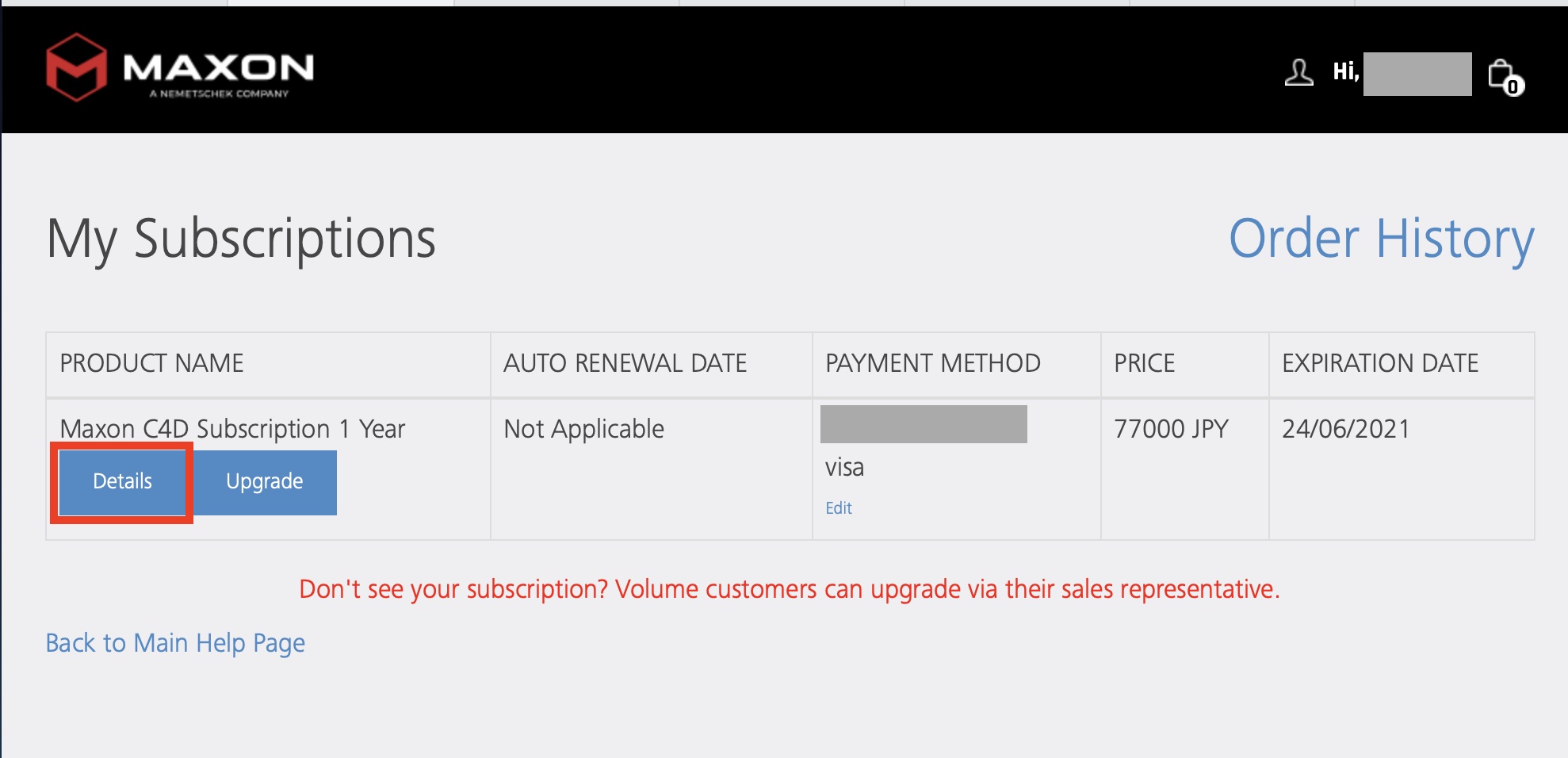Click the red Maxon hexagon logo

click(76, 67)
